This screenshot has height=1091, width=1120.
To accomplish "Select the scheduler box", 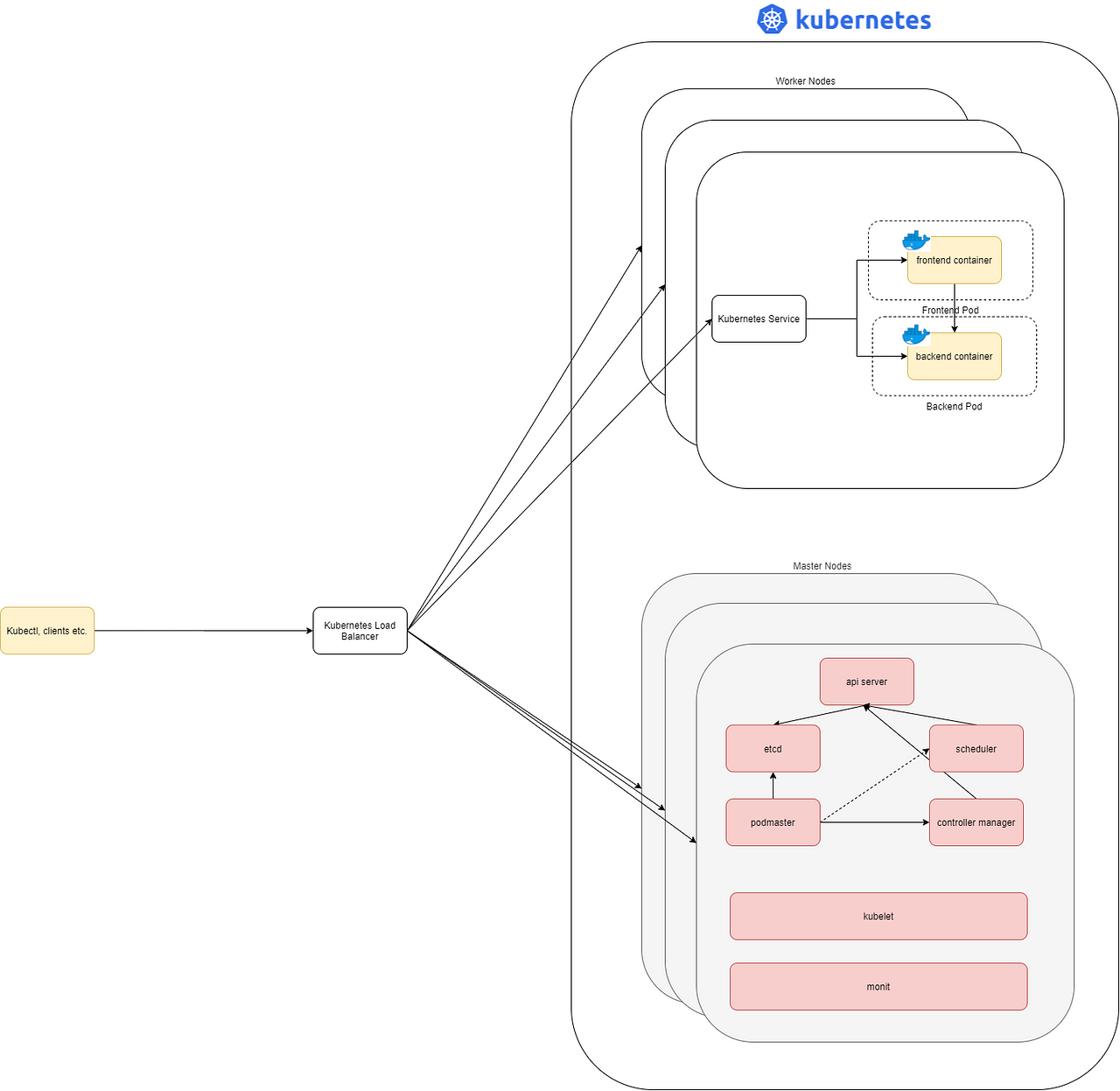I will point(976,749).
